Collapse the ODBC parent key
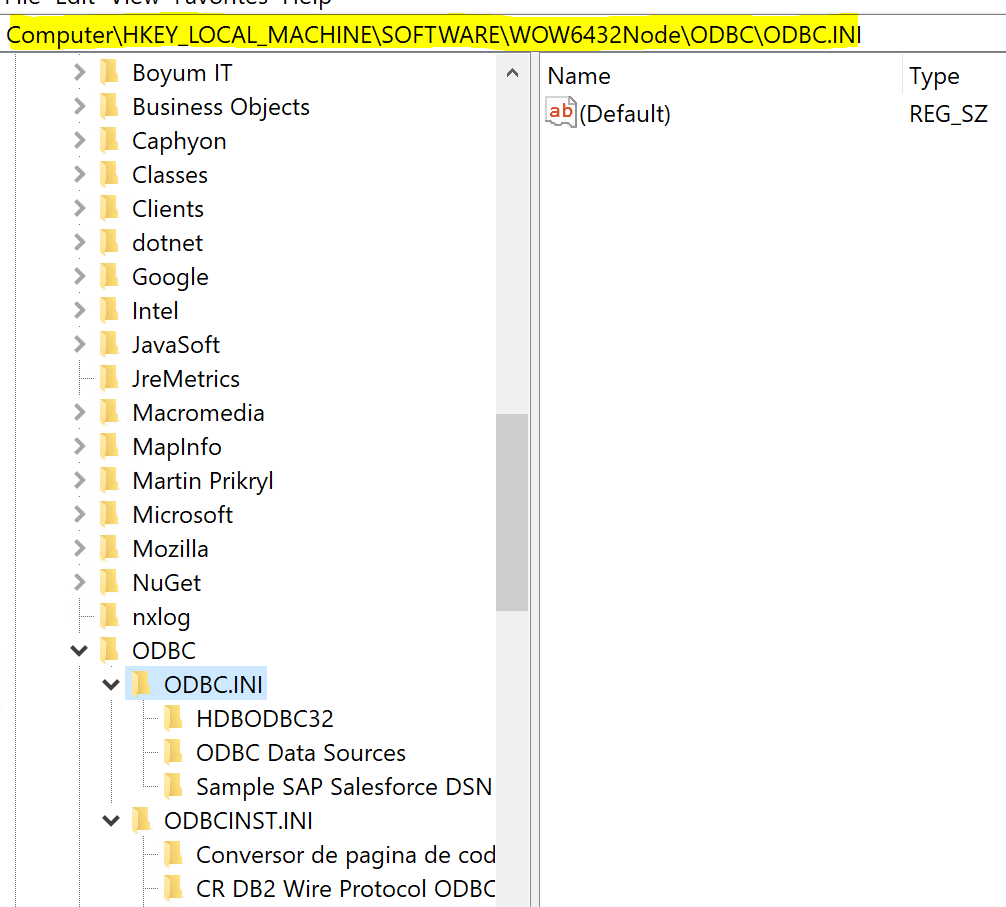 pyautogui.click(x=79, y=651)
